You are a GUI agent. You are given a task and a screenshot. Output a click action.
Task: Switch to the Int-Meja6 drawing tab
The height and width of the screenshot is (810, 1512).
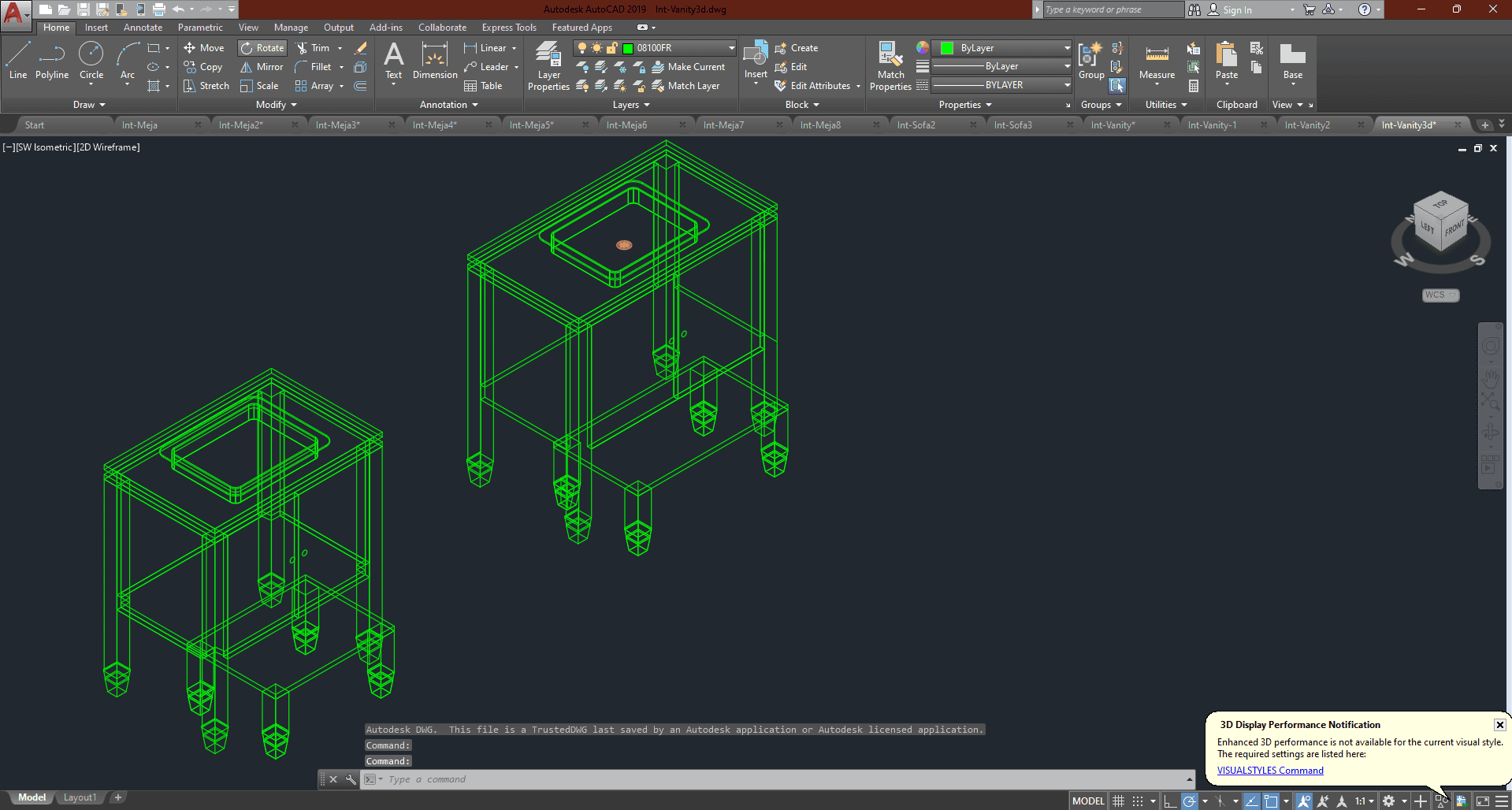(x=626, y=125)
